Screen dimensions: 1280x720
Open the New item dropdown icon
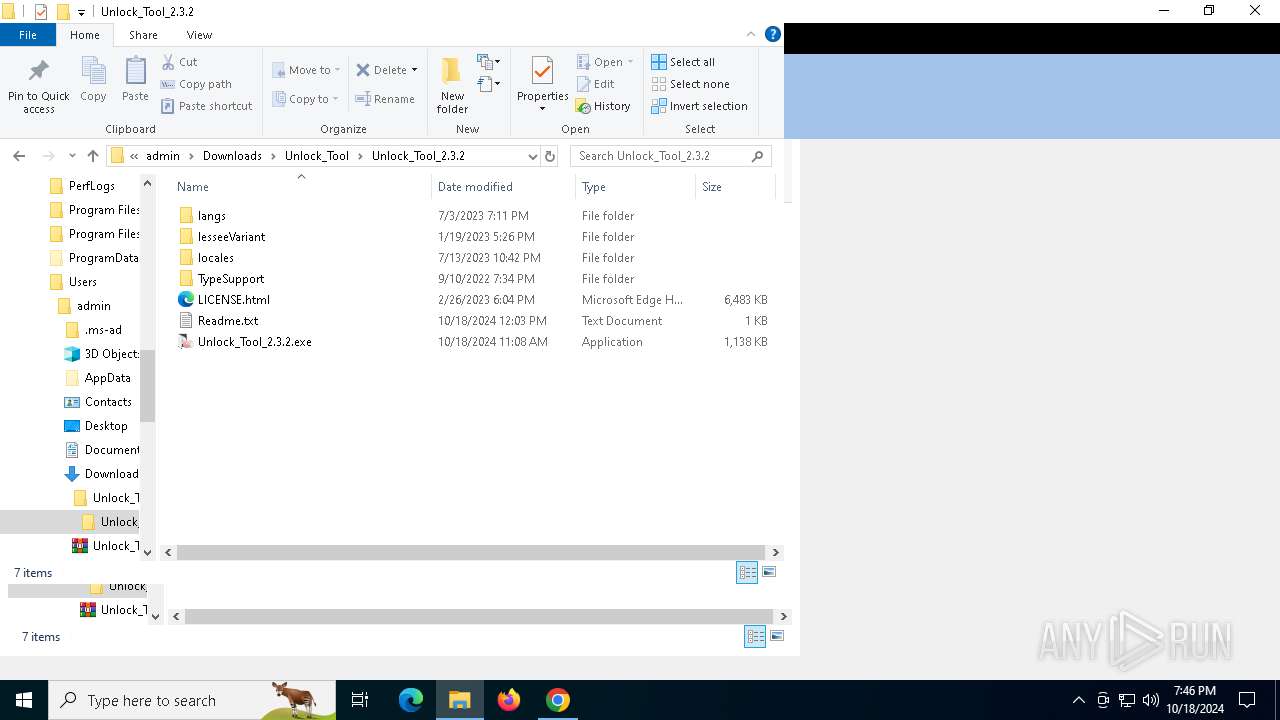pyautogui.click(x=489, y=62)
